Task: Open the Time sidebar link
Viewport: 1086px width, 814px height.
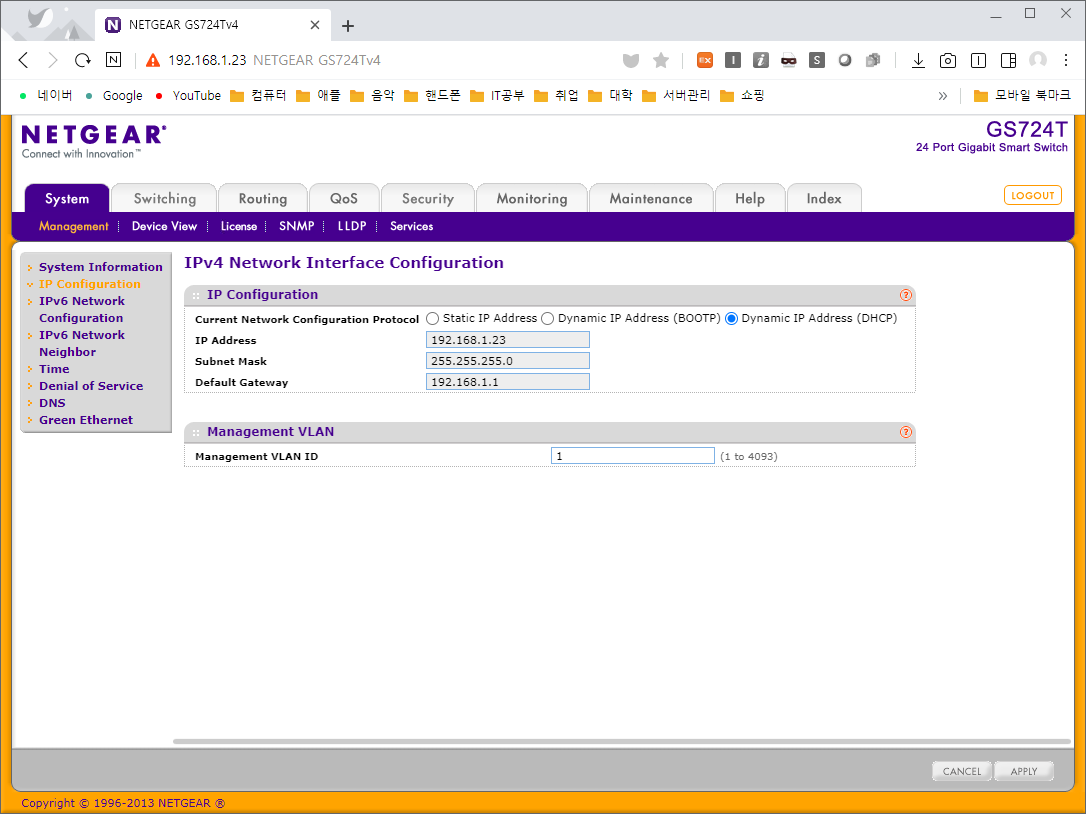Action: click(x=54, y=369)
